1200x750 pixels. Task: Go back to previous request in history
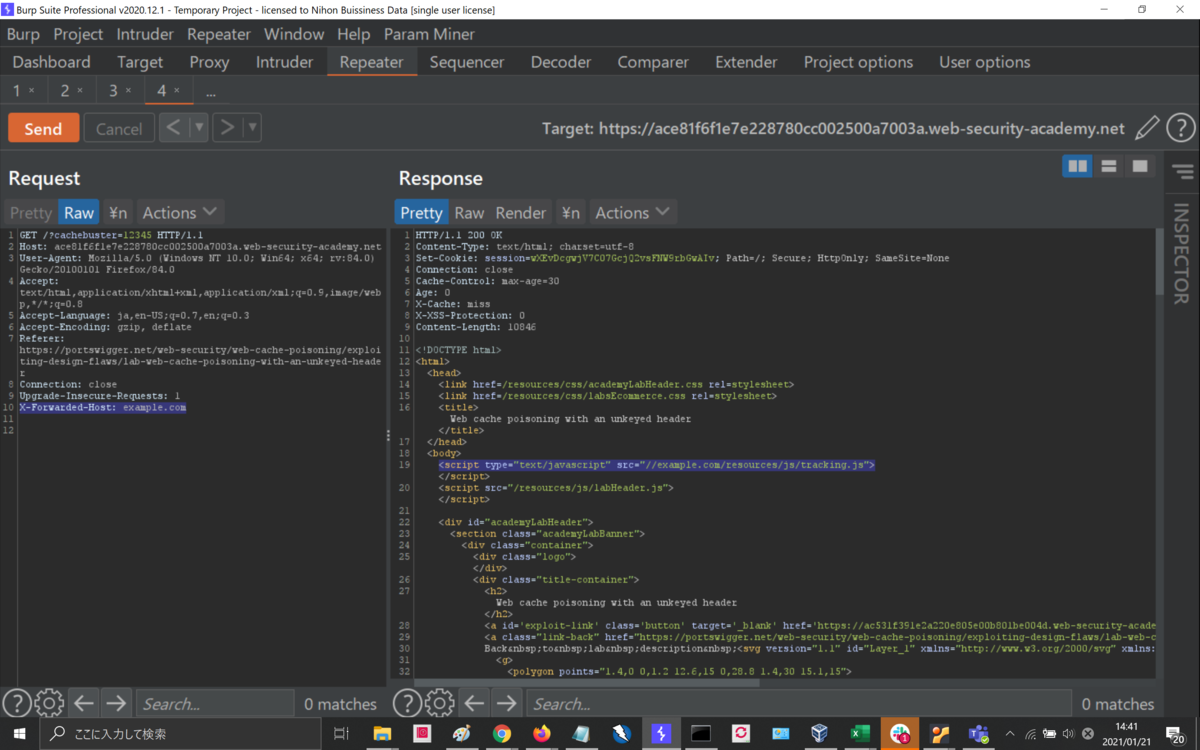click(173, 127)
